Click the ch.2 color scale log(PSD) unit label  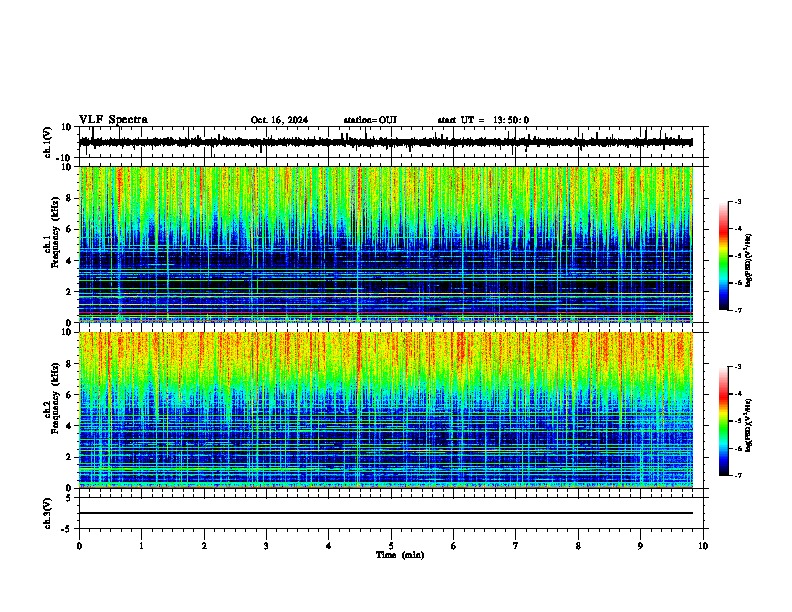(x=749, y=426)
